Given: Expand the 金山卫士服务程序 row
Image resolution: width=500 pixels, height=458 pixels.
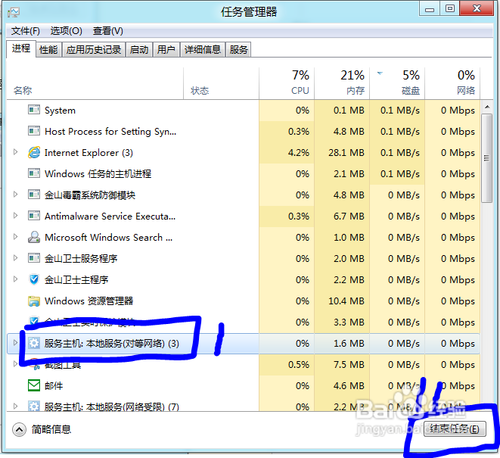Looking at the screenshot, I should point(15,258).
